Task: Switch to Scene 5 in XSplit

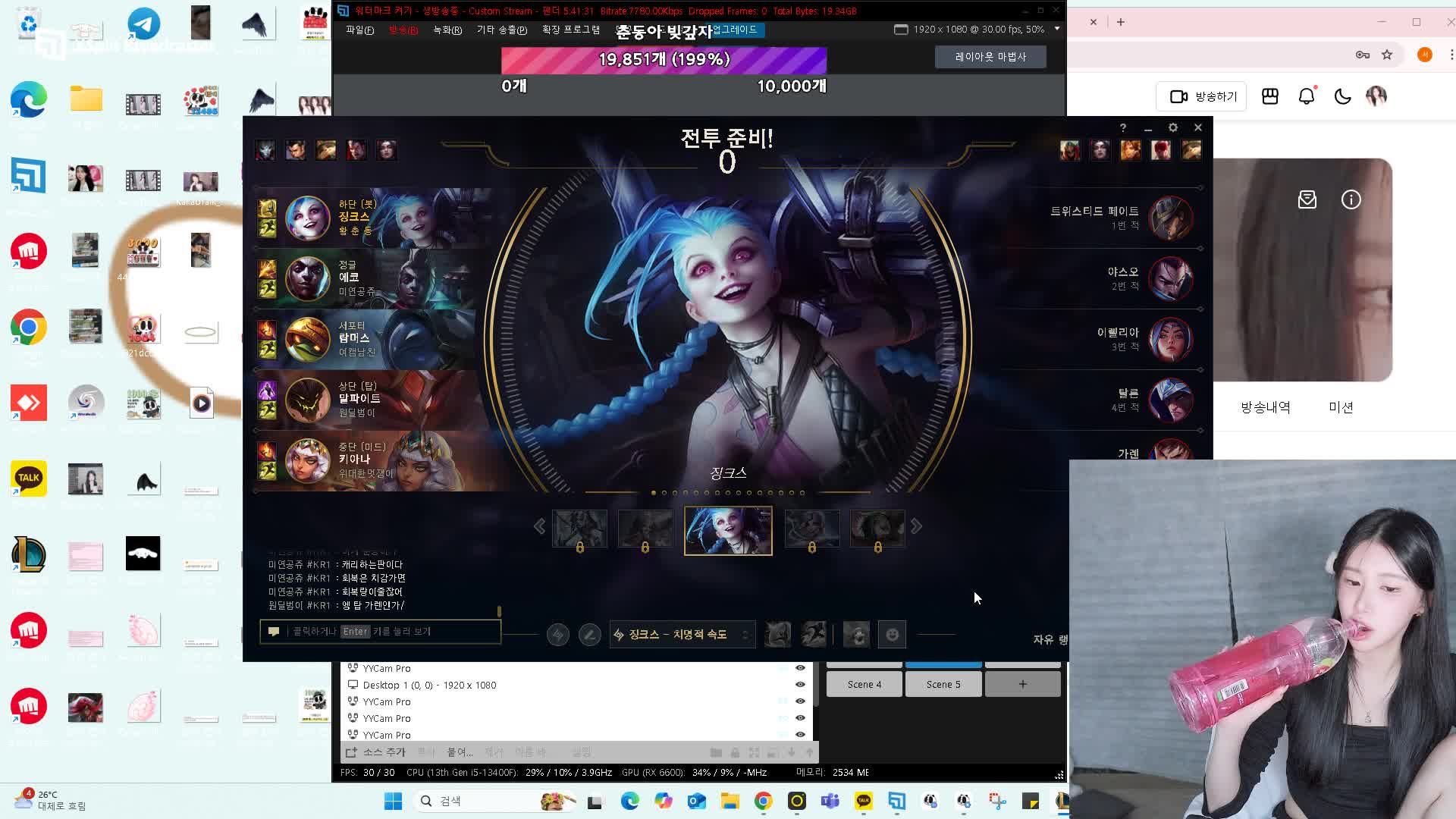Action: click(943, 684)
